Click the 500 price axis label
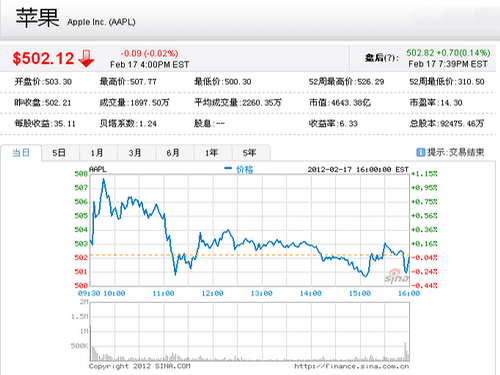Screen dimensions: 500x375 coord(81,285)
